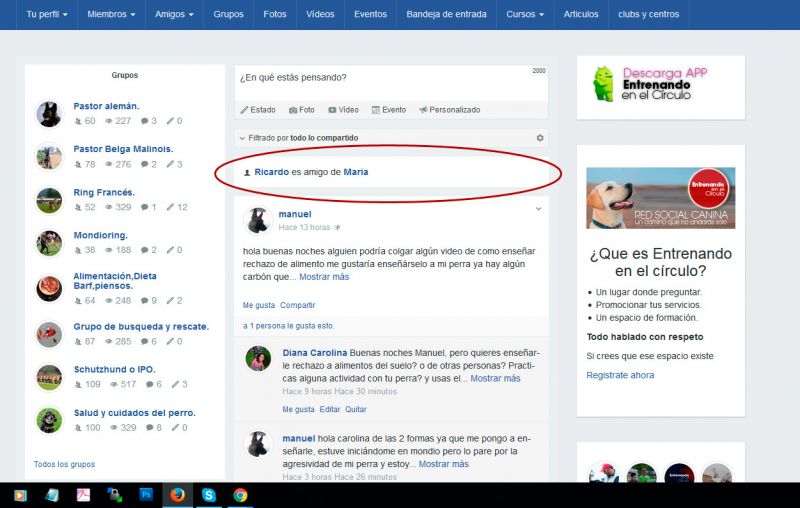Open the Mondioring group

pos(101,235)
